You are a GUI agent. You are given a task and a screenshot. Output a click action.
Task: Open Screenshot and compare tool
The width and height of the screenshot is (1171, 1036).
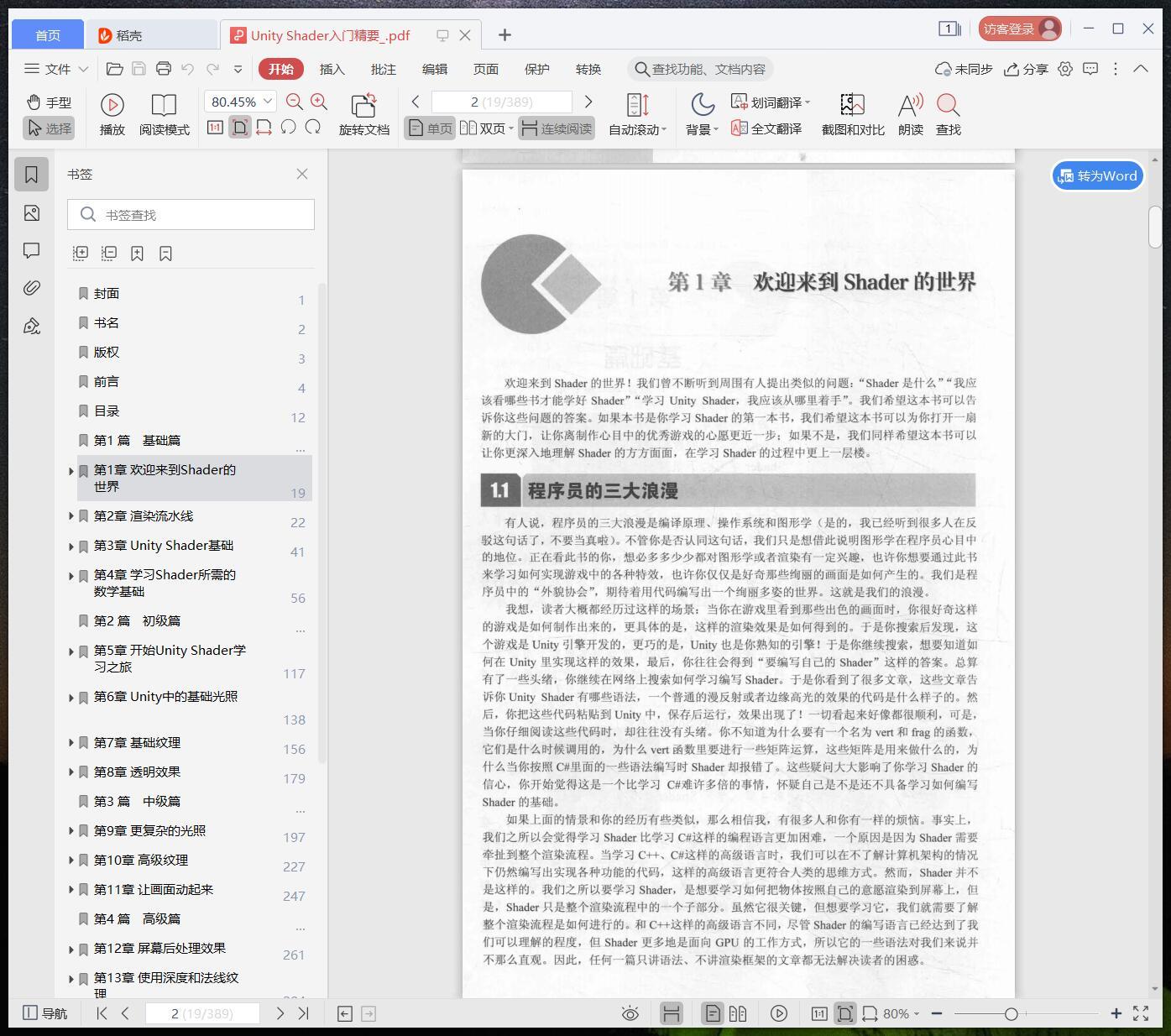click(853, 115)
